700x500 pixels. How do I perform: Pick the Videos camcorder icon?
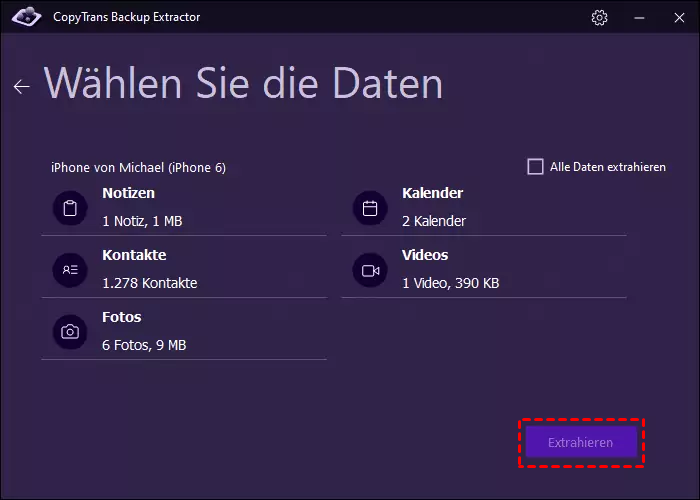(370, 270)
